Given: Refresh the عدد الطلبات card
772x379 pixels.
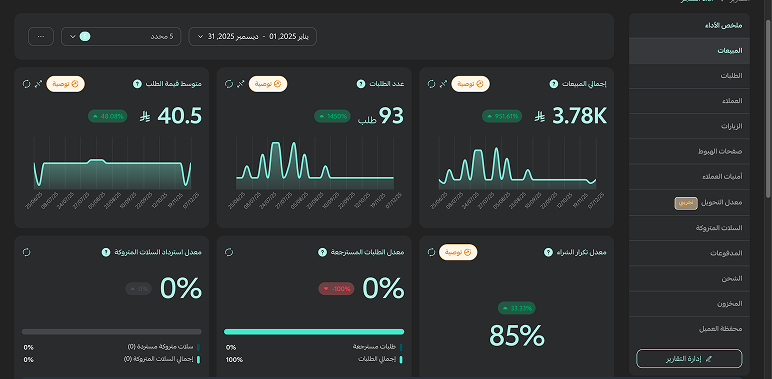Looking at the screenshot, I should click(228, 84).
